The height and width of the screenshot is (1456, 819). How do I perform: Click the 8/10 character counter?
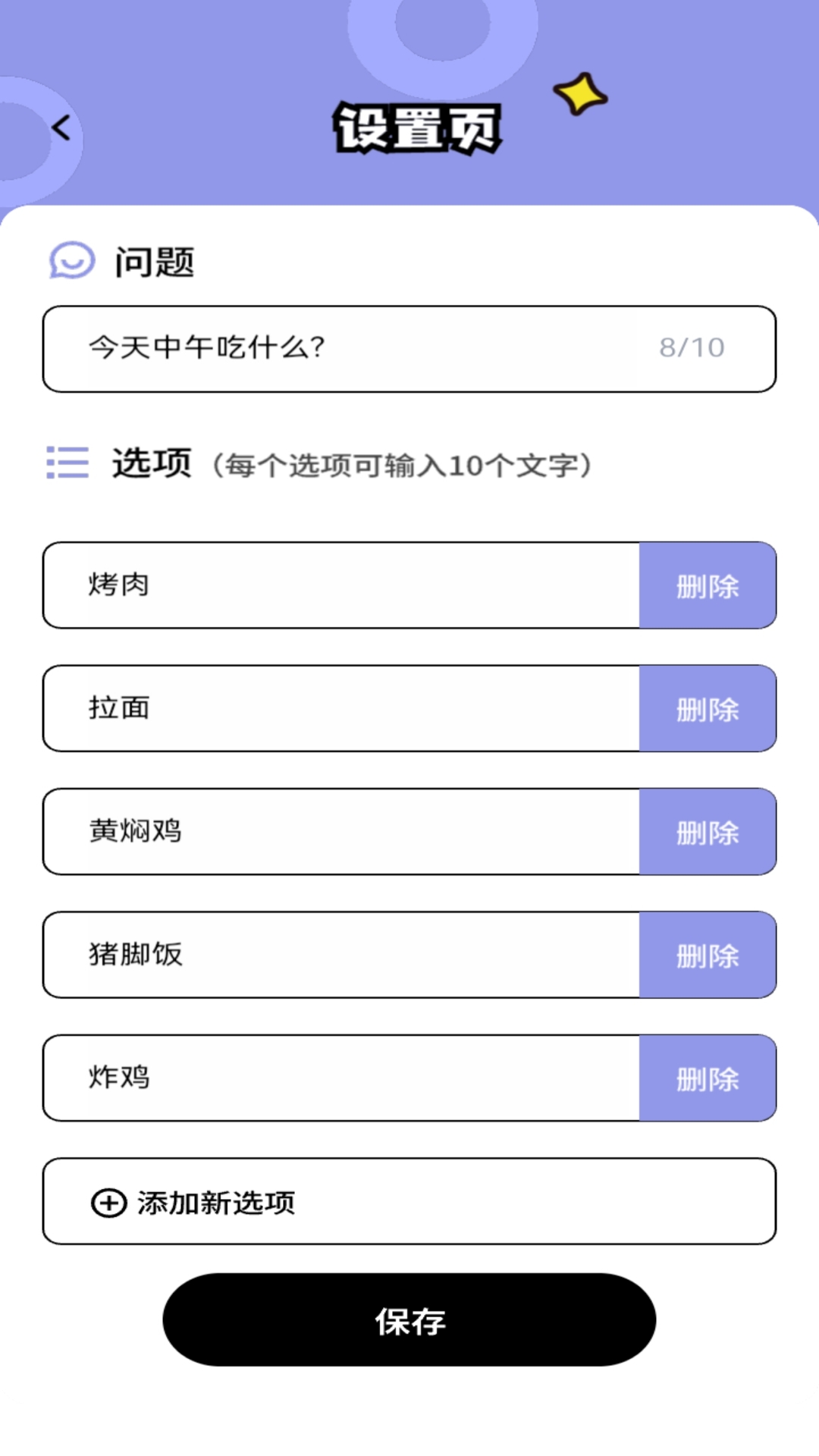[692, 348]
